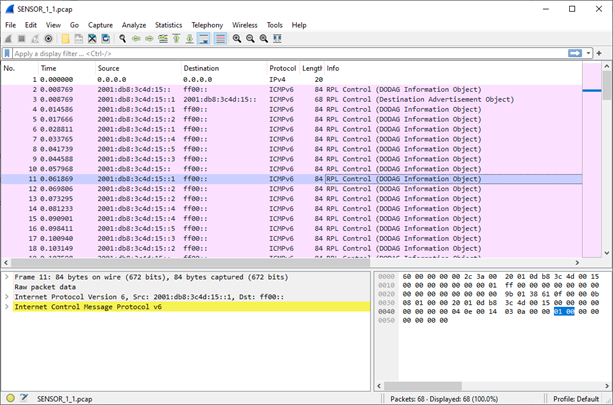
Task: Sort packets by the Protocol column header
Action: coord(282,68)
